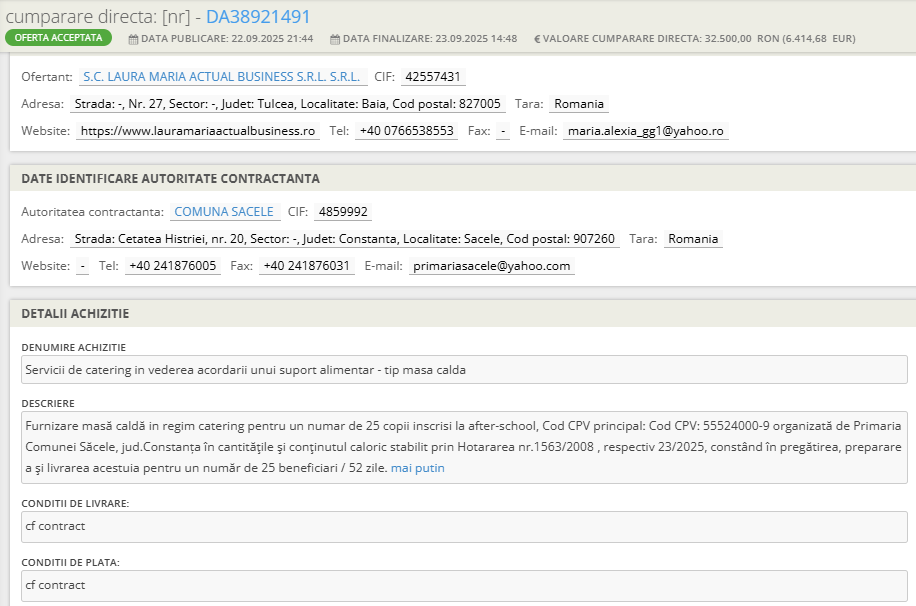Click the DESCRIERE text box

(464, 448)
